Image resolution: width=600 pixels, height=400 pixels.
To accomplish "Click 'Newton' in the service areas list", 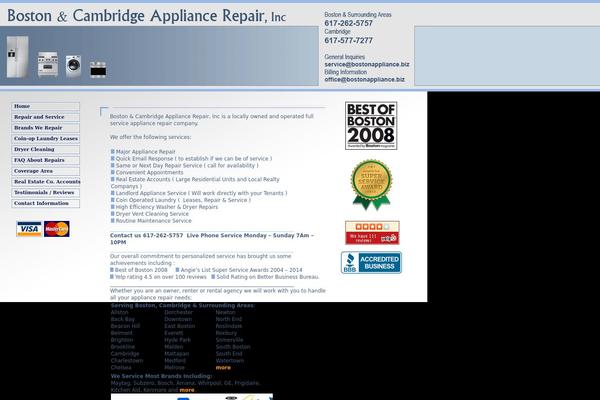I will pos(225,312).
